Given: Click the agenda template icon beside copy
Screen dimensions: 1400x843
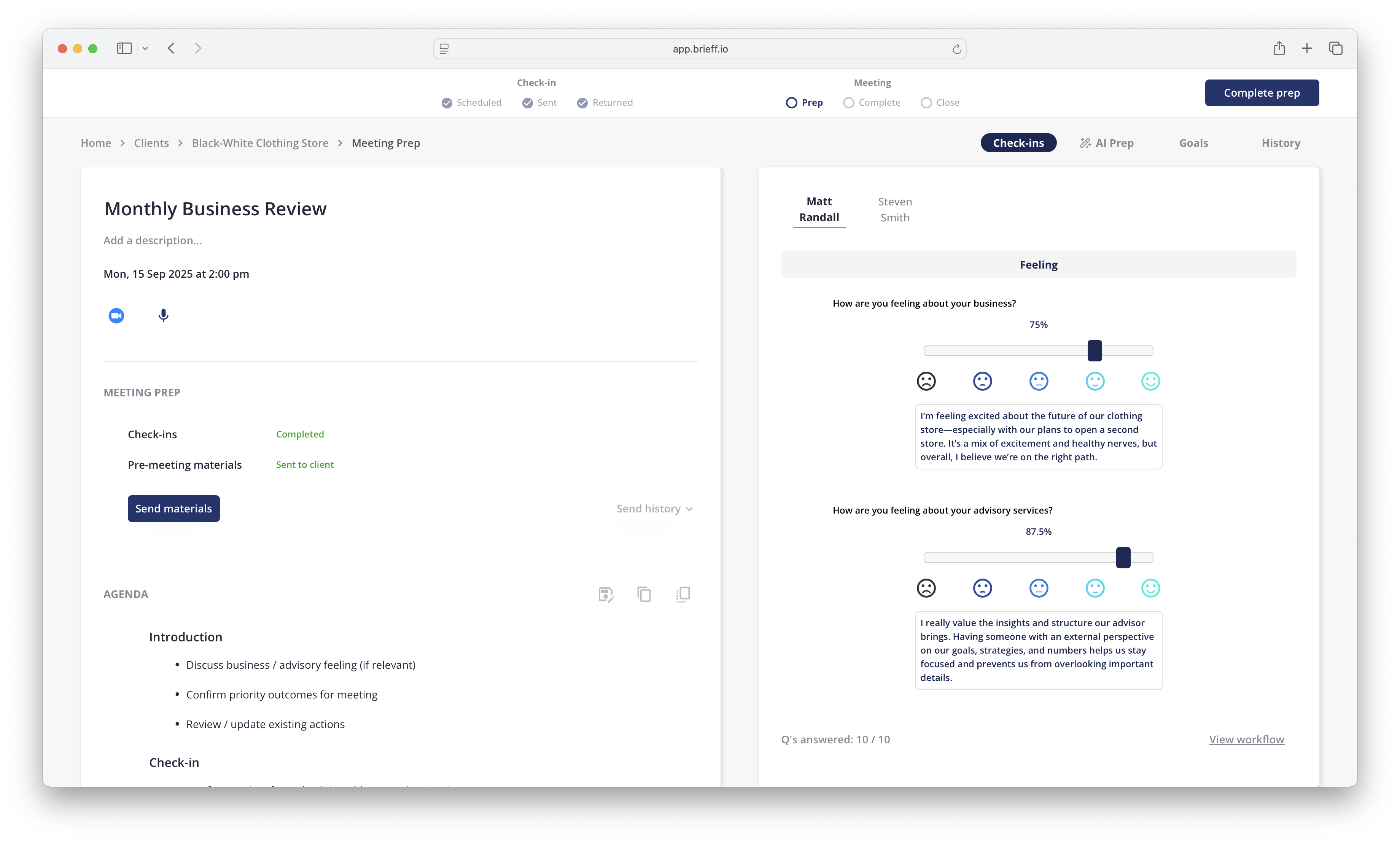Looking at the screenshot, I should [x=682, y=594].
